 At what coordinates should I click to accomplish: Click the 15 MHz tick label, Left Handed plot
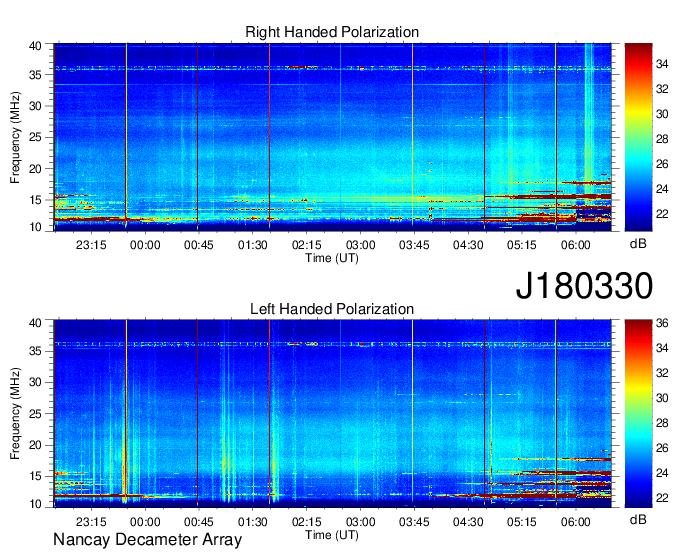pos(36,477)
